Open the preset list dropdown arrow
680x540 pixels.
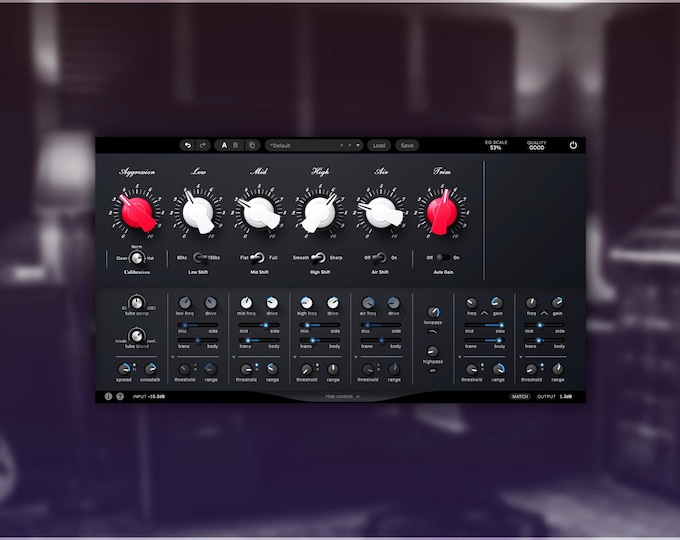(358, 145)
